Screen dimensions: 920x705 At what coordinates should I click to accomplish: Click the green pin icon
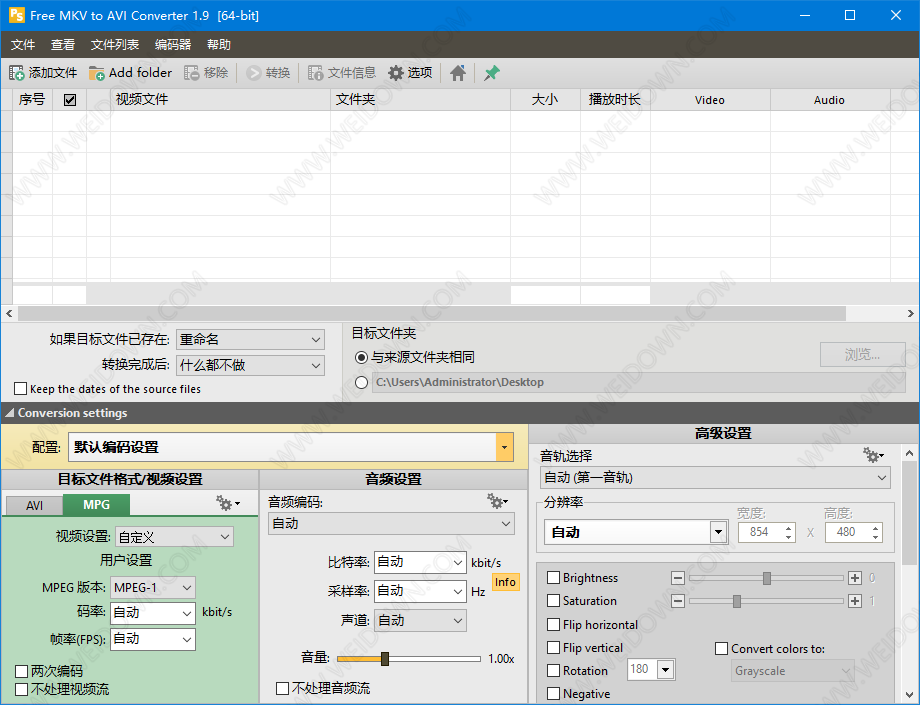492,73
